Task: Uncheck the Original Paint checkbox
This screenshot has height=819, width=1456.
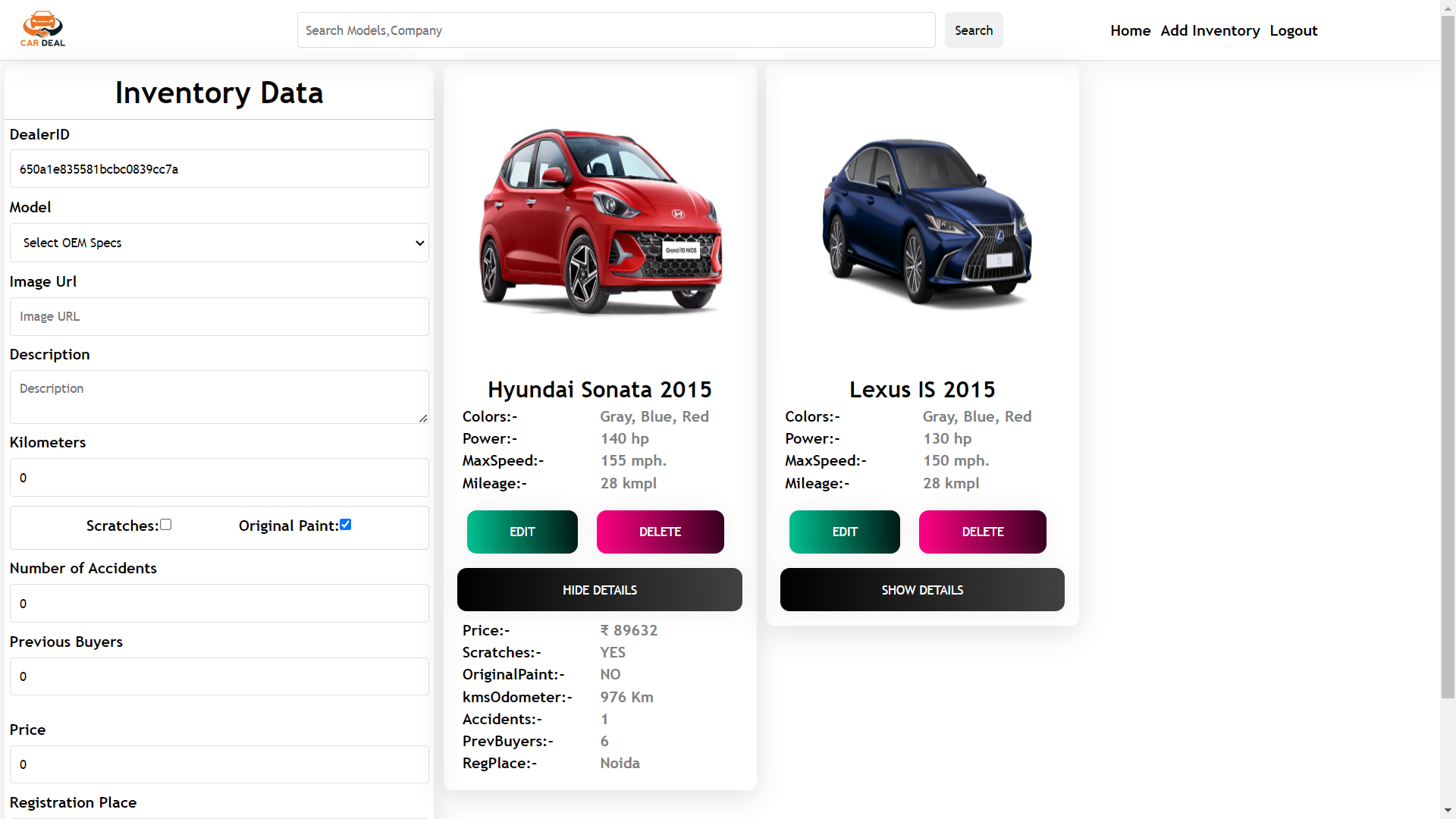Action: pos(346,525)
